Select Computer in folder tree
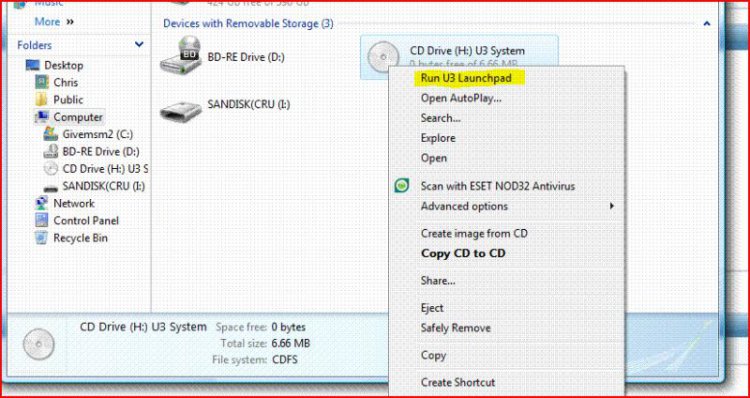The image size is (750, 398). 78,117
